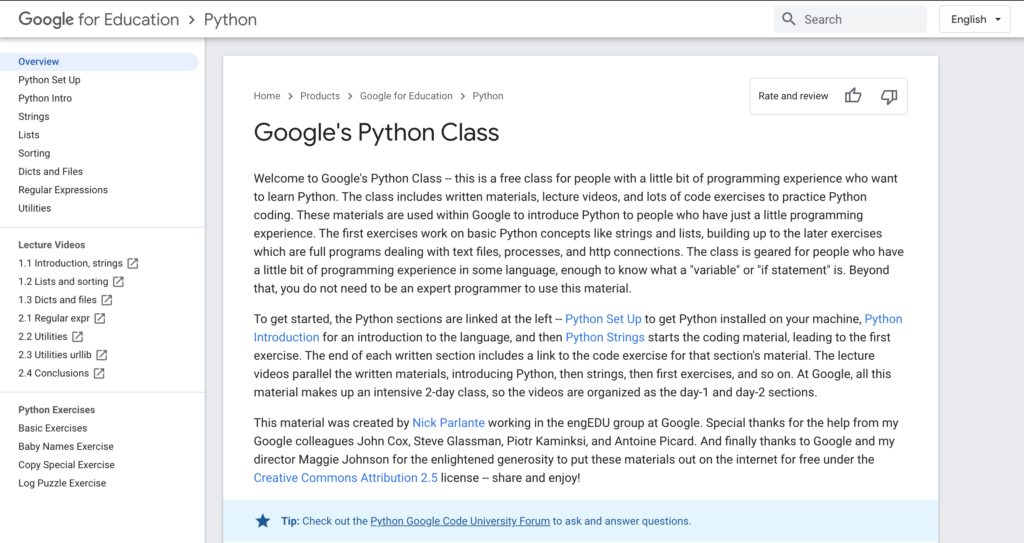Open Copy Special Exercise page

(67, 465)
